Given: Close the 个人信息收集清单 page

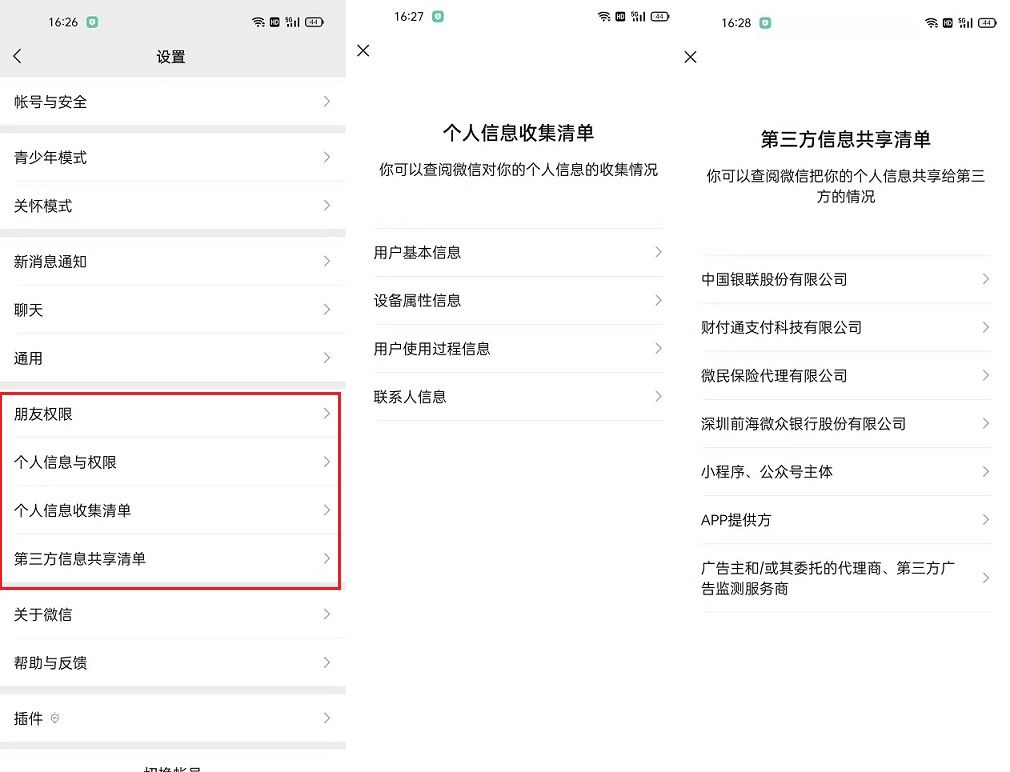Looking at the screenshot, I should [363, 50].
